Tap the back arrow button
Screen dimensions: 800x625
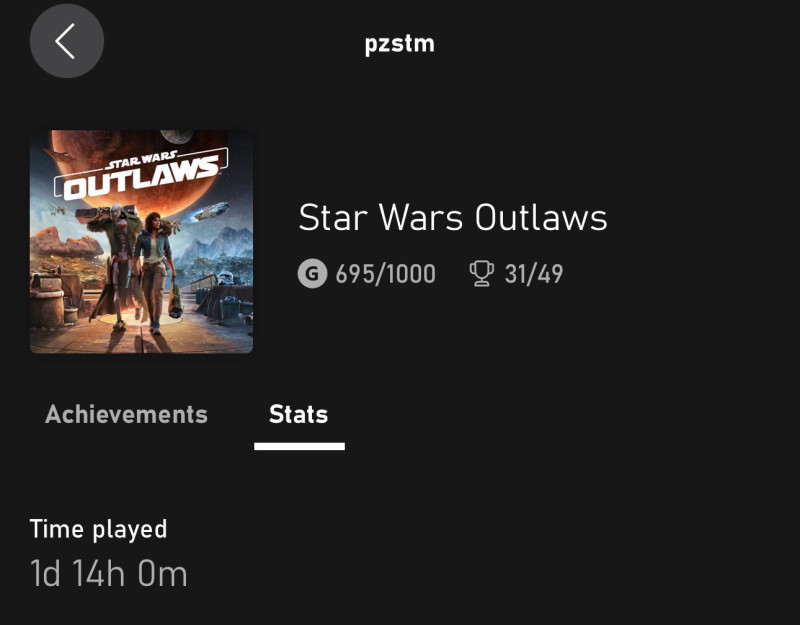click(x=66, y=41)
